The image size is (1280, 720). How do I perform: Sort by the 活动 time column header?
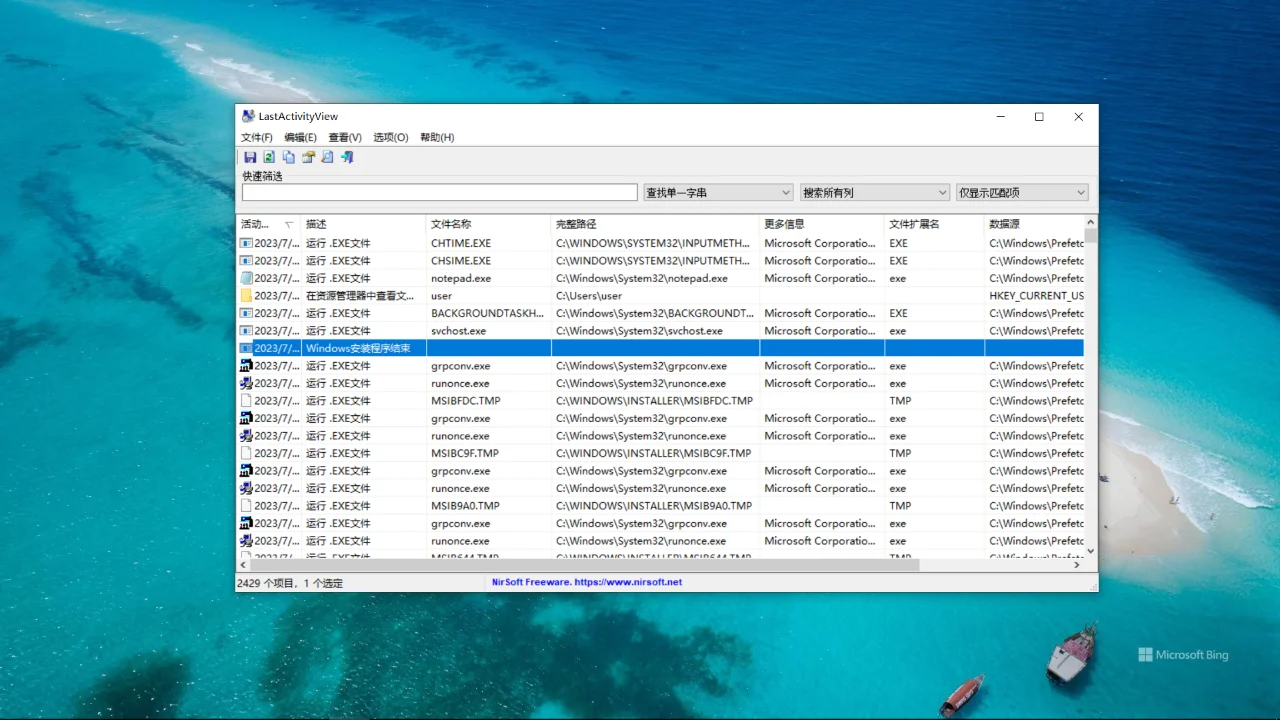point(268,224)
